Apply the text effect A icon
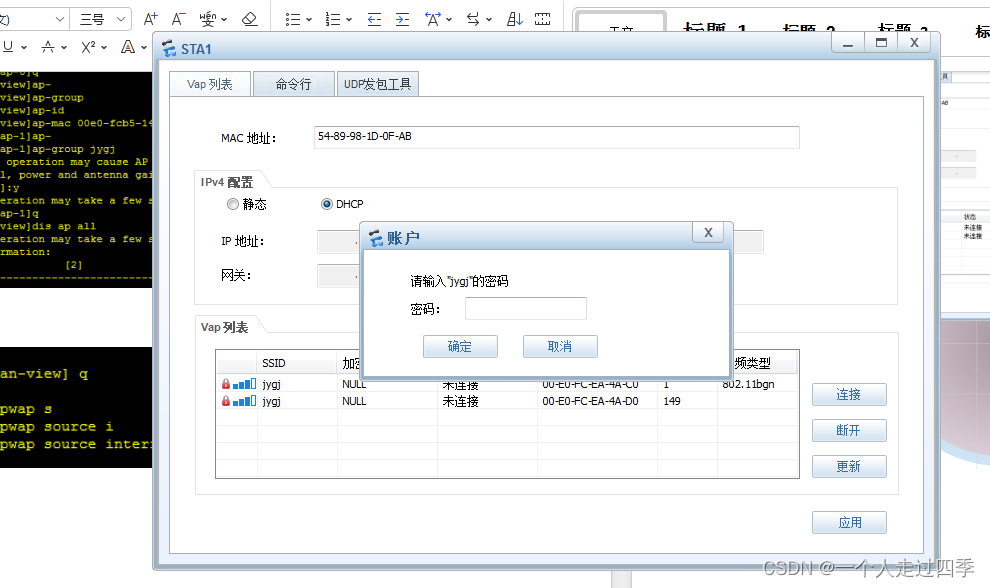Screen dimensions: 990x588 128,47
